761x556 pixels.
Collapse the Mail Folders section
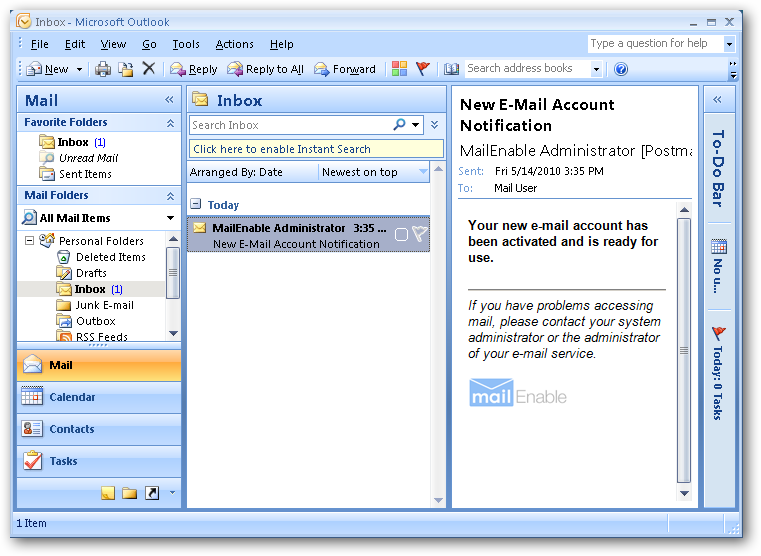170,196
